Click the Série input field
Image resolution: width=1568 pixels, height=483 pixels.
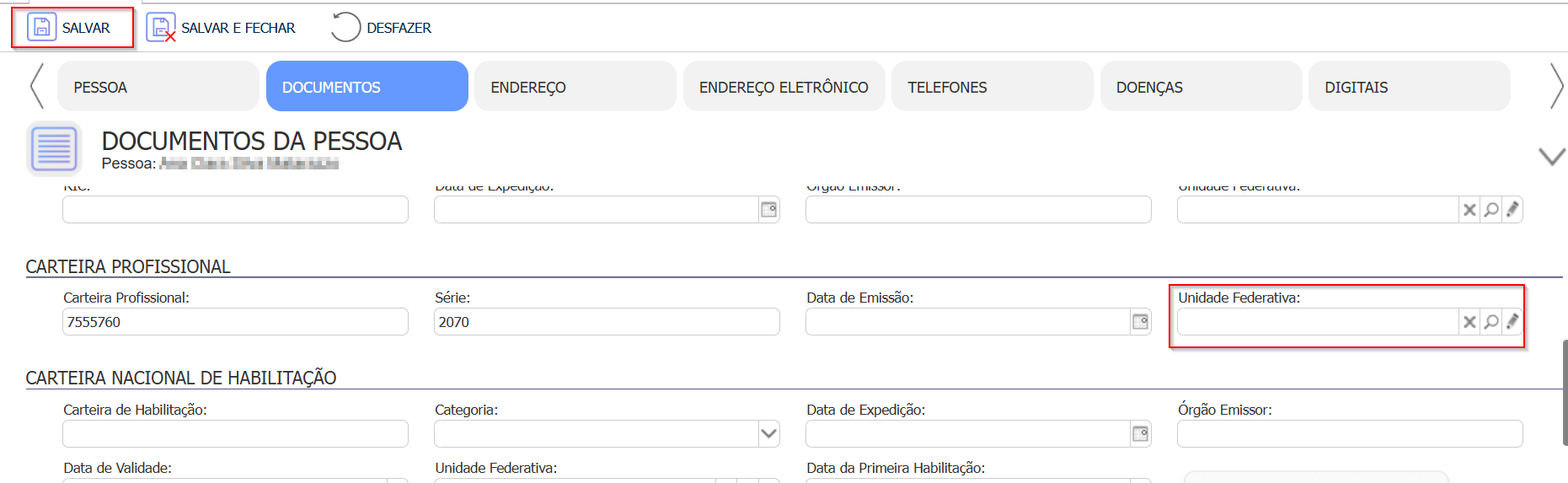pyautogui.click(x=606, y=322)
